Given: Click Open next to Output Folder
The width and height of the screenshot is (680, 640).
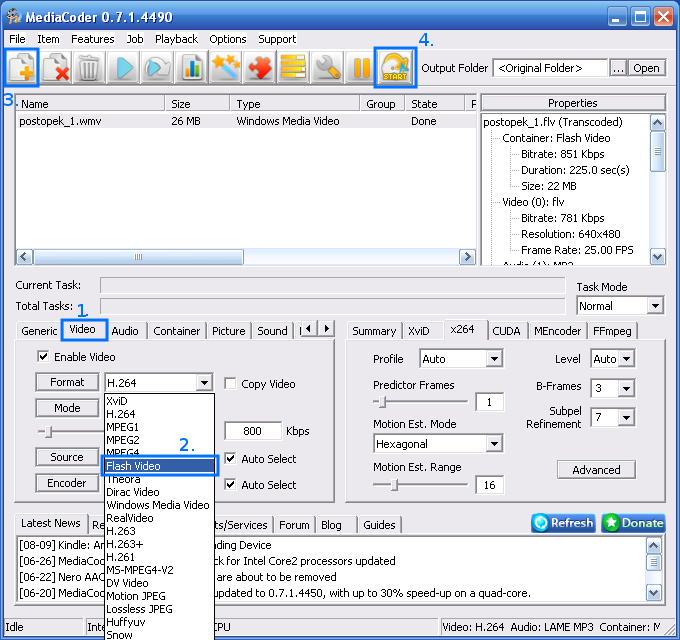Looking at the screenshot, I should click(646, 68).
